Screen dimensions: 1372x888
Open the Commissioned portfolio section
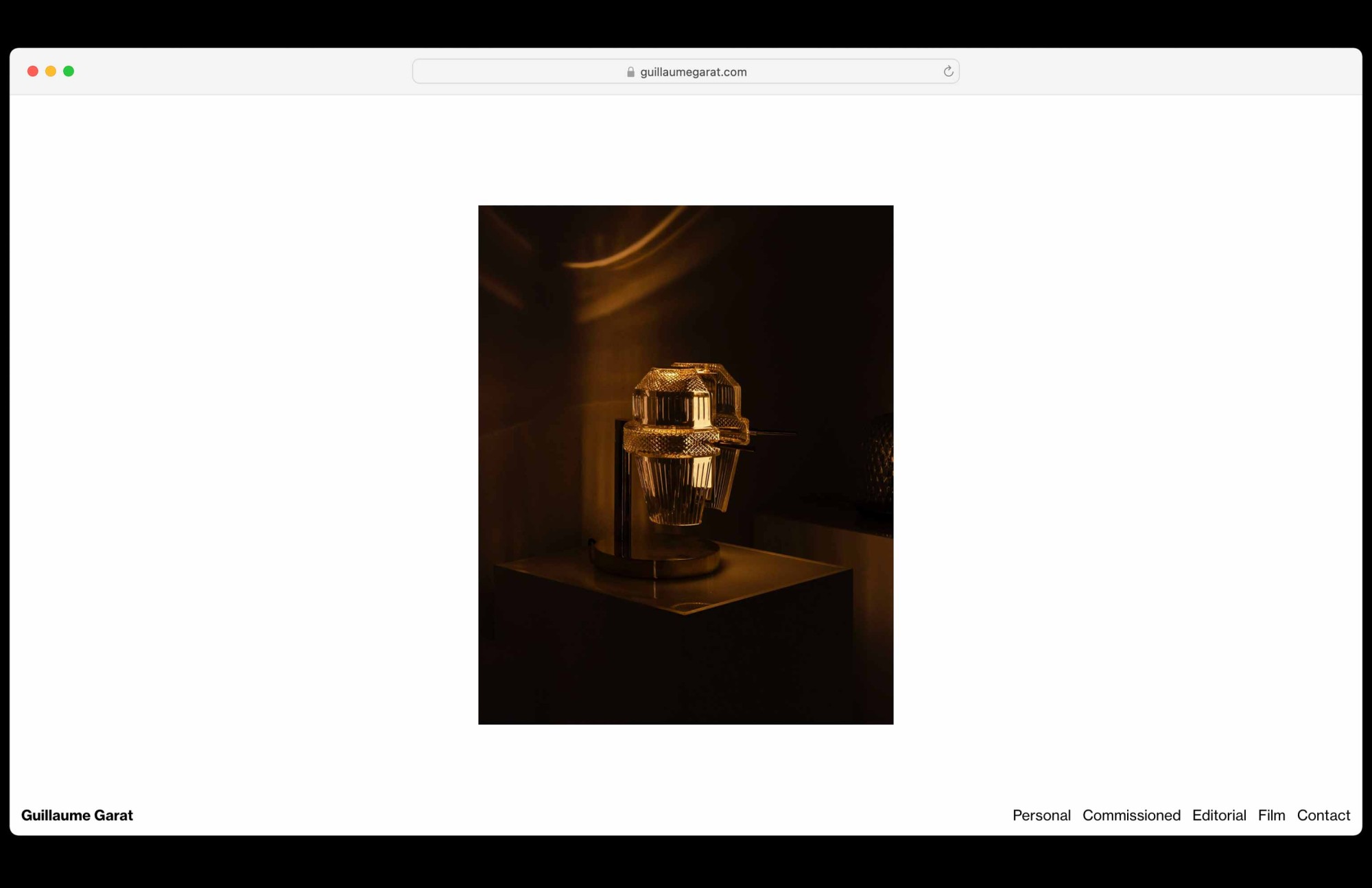coord(1131,815)
